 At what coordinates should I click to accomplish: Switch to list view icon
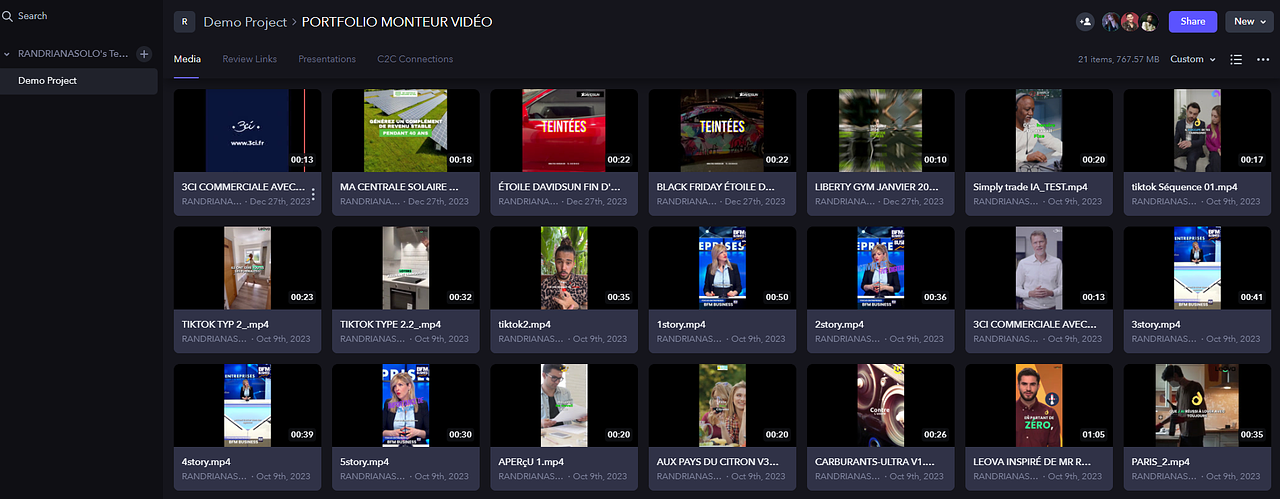(x=1236, y=59)
